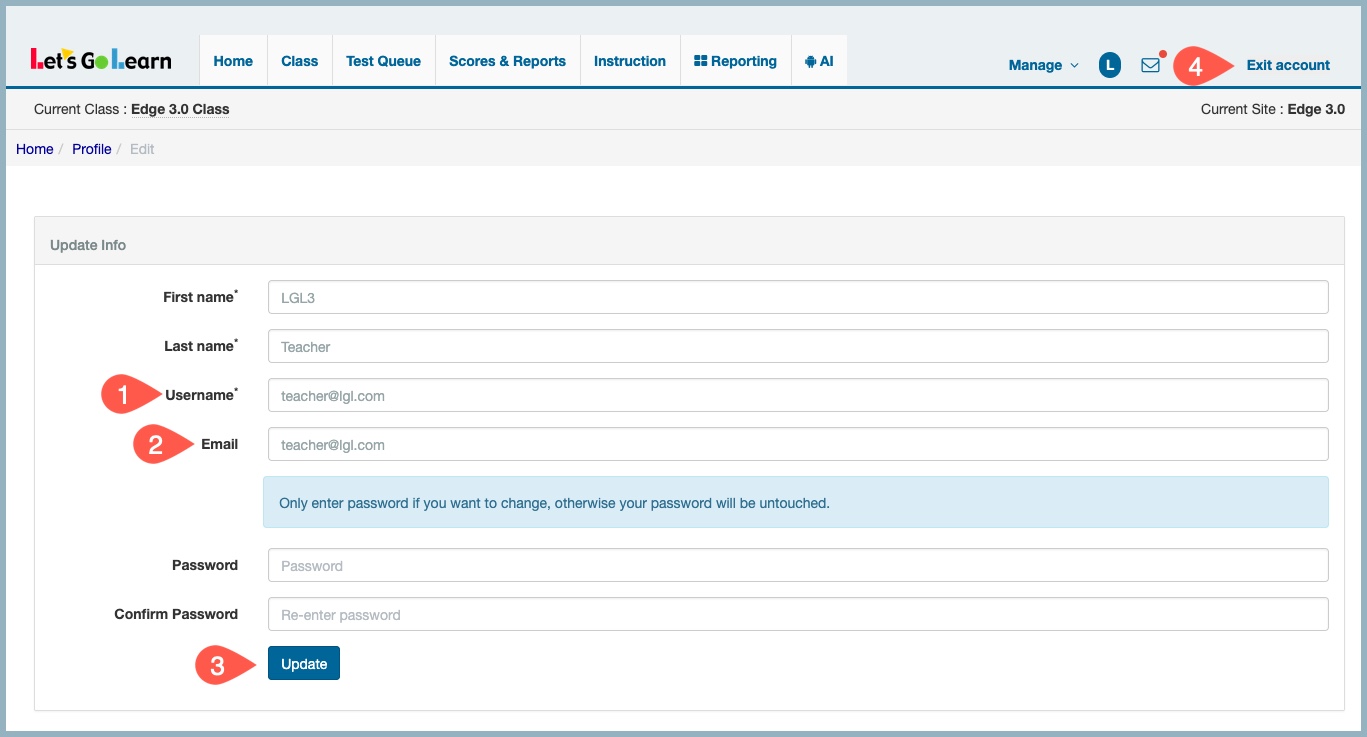
Task: Click the user avatar 'L' icon
Action: tap(1109, 65)
